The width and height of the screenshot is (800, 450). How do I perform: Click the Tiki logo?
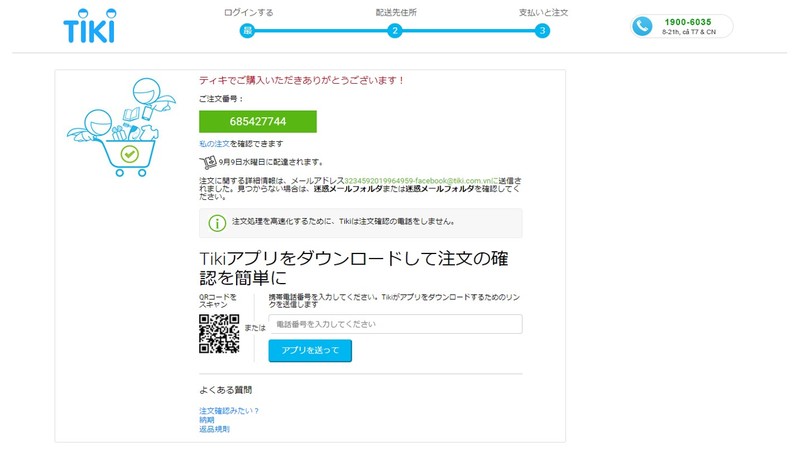tap(88, 25)
